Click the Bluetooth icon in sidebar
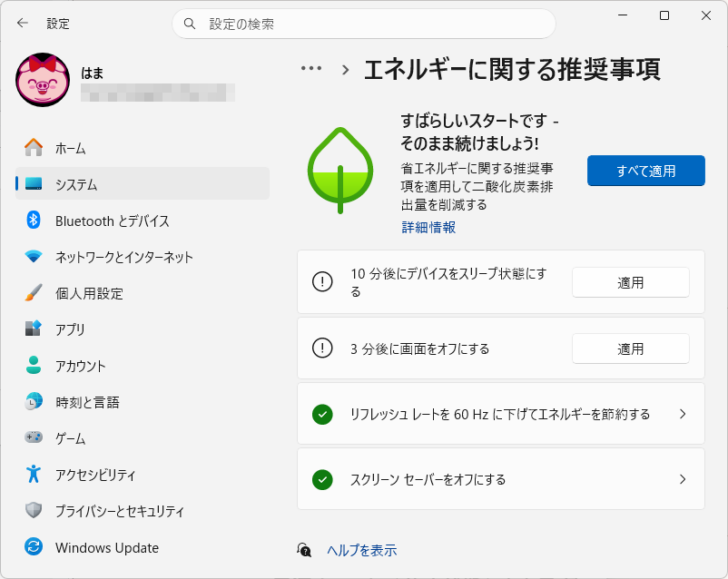Viewport: 728px width, 579px height. pyautogui.click(x=33, y=220)
